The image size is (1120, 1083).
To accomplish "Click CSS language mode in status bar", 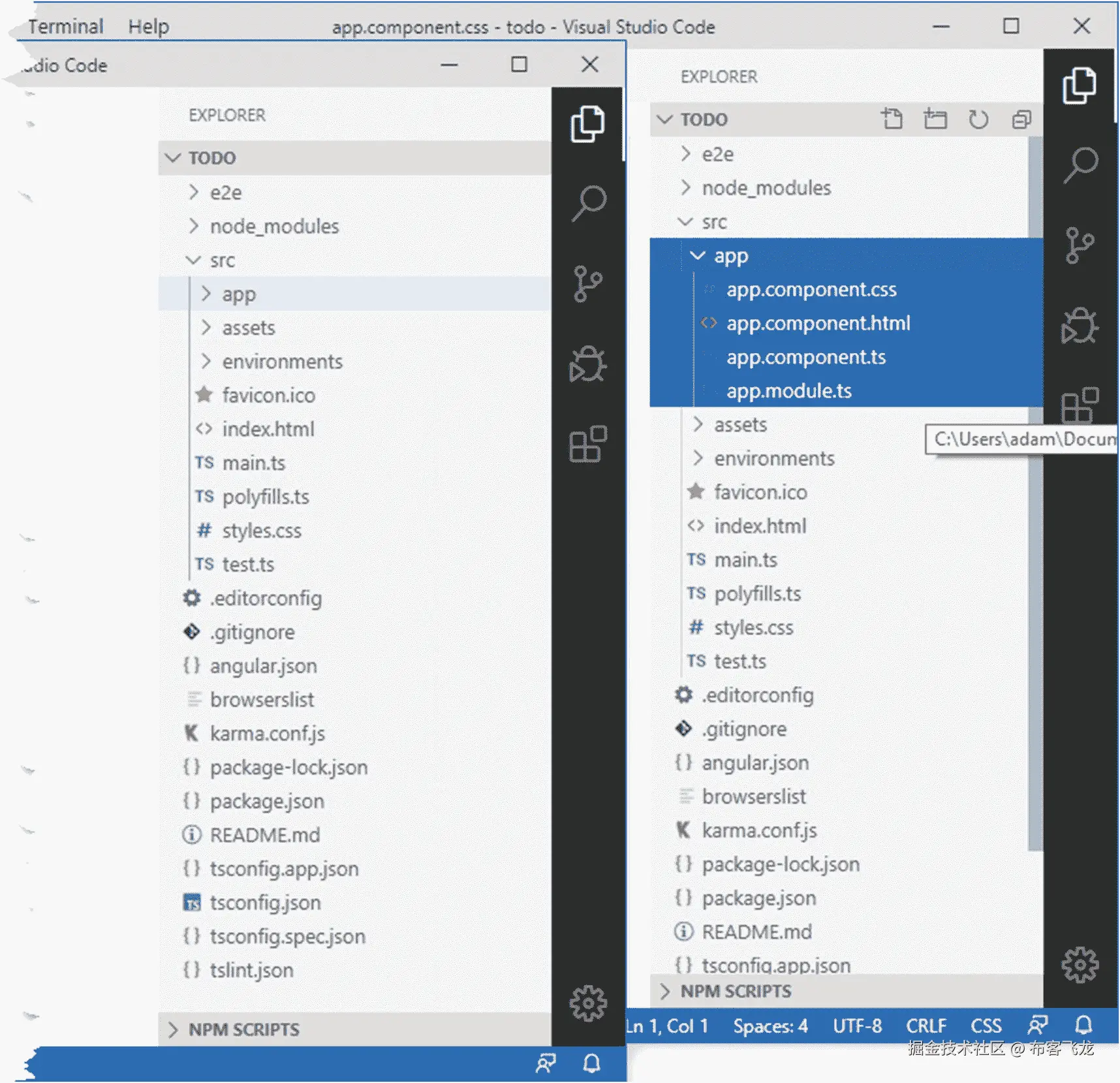I will 986,1026.
